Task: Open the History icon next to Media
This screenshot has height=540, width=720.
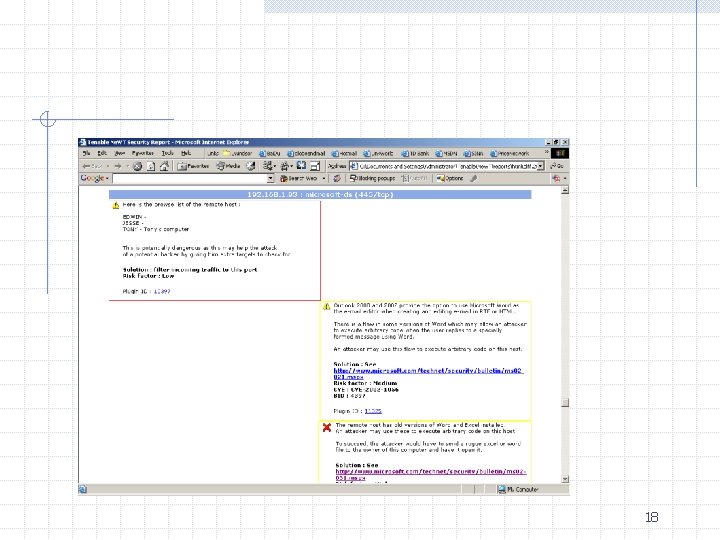Action: 250,166
